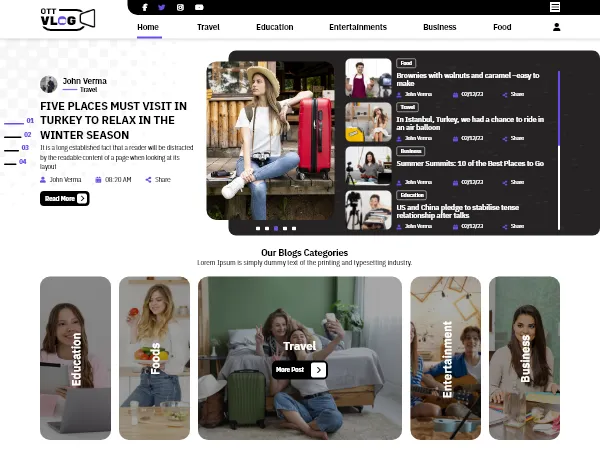Open the Education category card
This screenshot has width=600, height=450.
[x=75, y=358]
